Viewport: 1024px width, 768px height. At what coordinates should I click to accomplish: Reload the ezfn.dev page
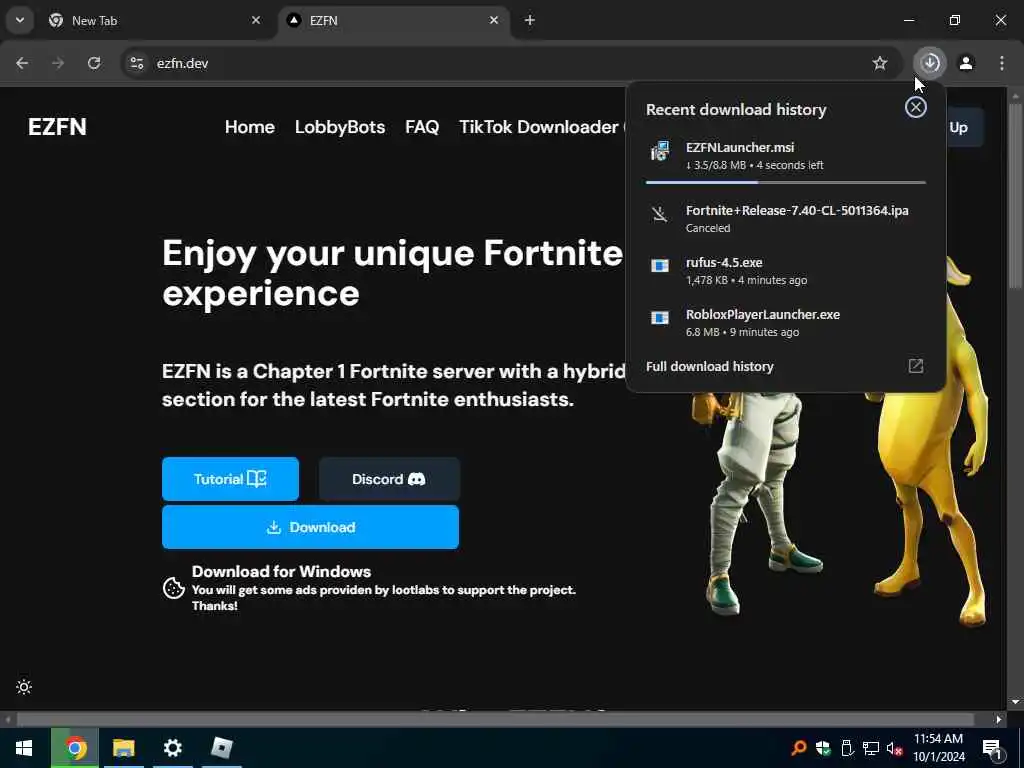(94, 63)
